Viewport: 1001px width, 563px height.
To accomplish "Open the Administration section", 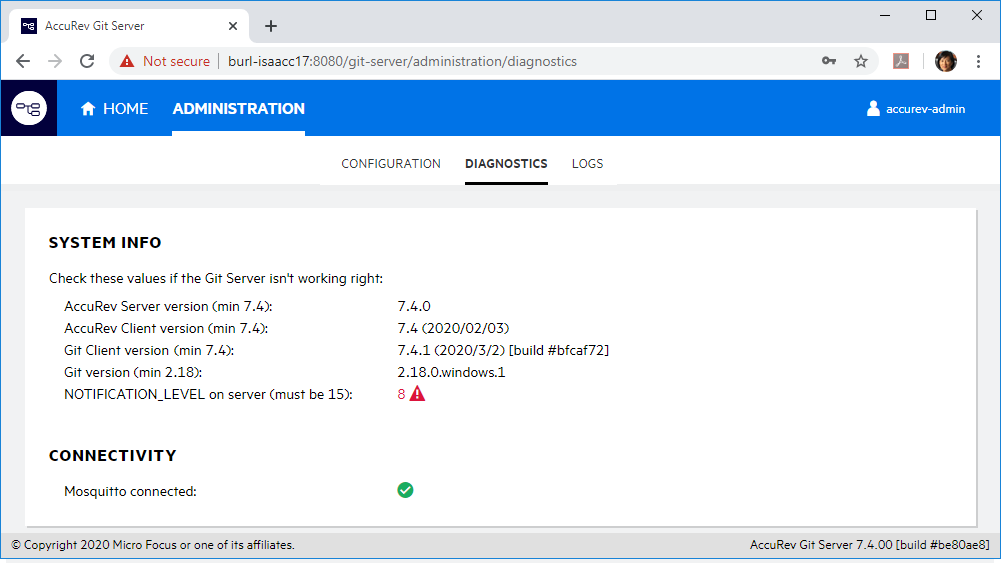I will [238, 109].
